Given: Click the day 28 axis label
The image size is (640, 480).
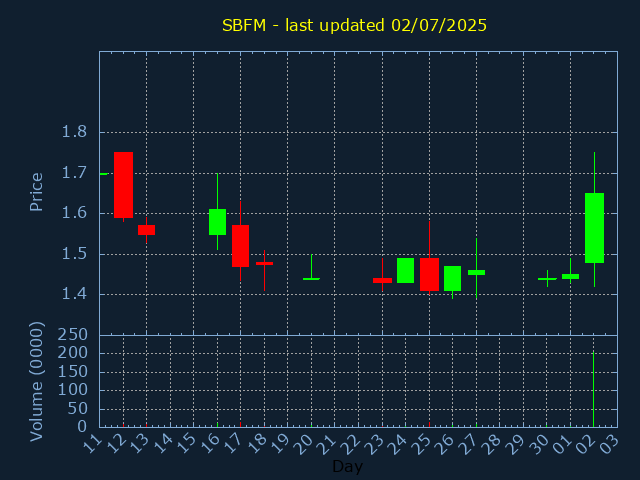Looking at the screenshot, I should pyautogui.click(x=493, y=443).
